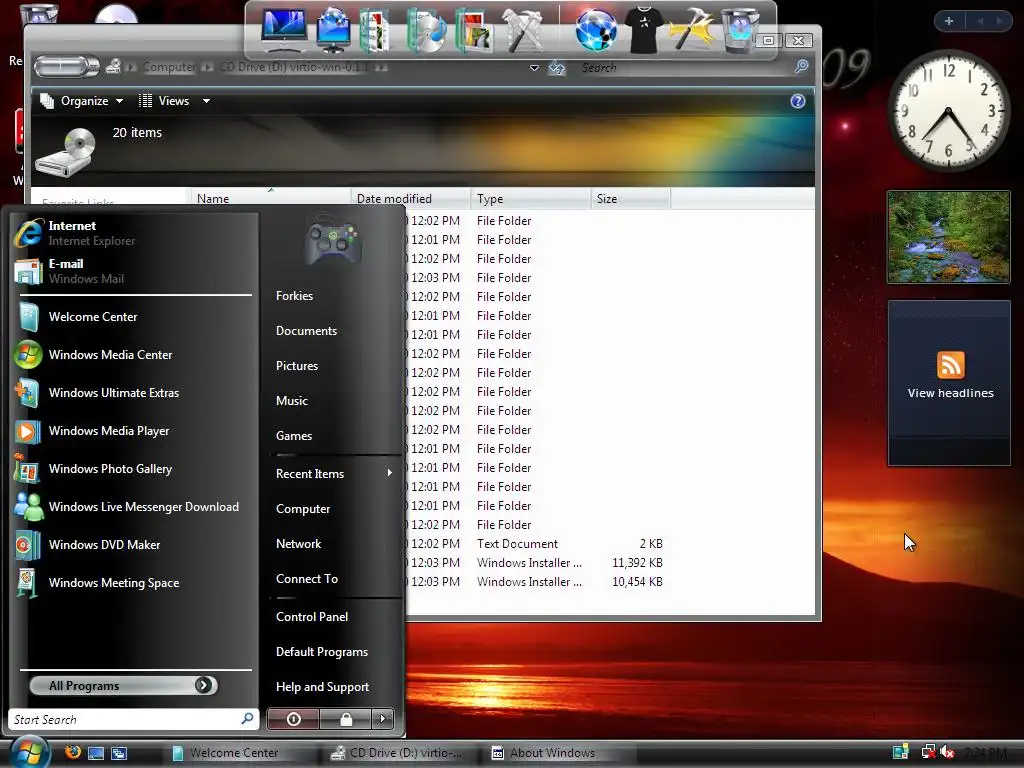Image resolution: width=1024 pixels, height=768 pixels.
Task: Open the Computer monitor icon in the top dock
Action: coord(284,29)
